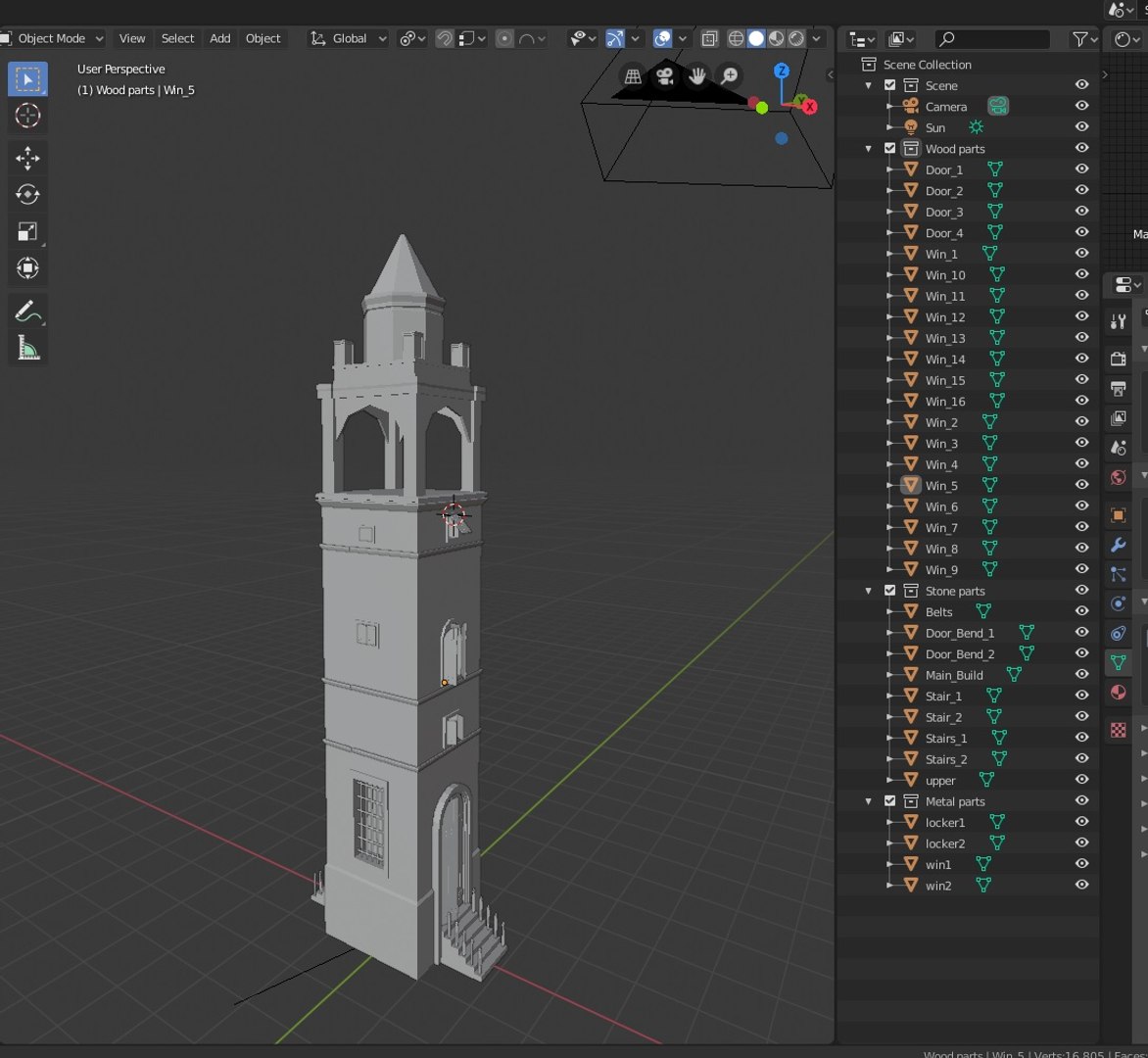The width and height of the screenshot is (1148, 1058).
Task: Select the Measure tool
Action: (27, 348)
